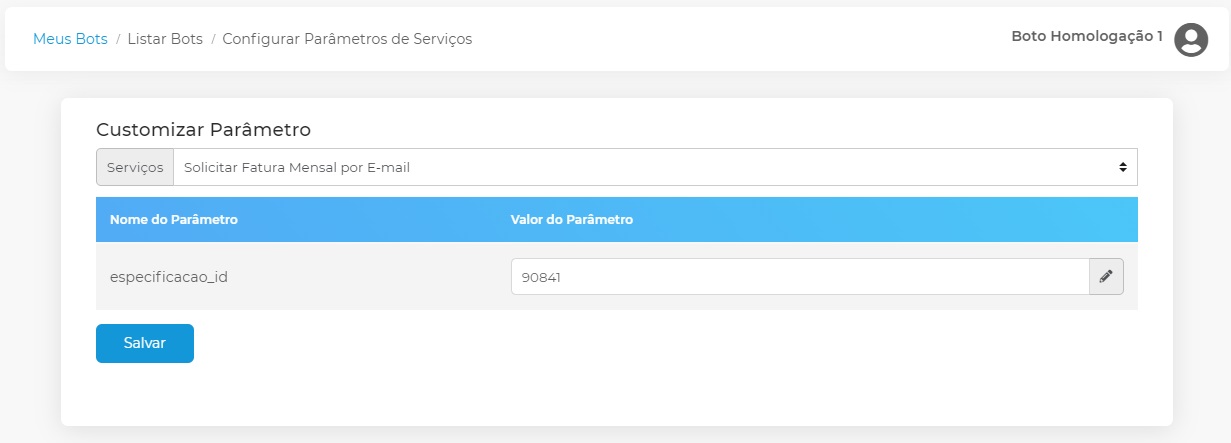Click the slash separator after Listar Bots
1231x443 pixels.
click(213, 39)
